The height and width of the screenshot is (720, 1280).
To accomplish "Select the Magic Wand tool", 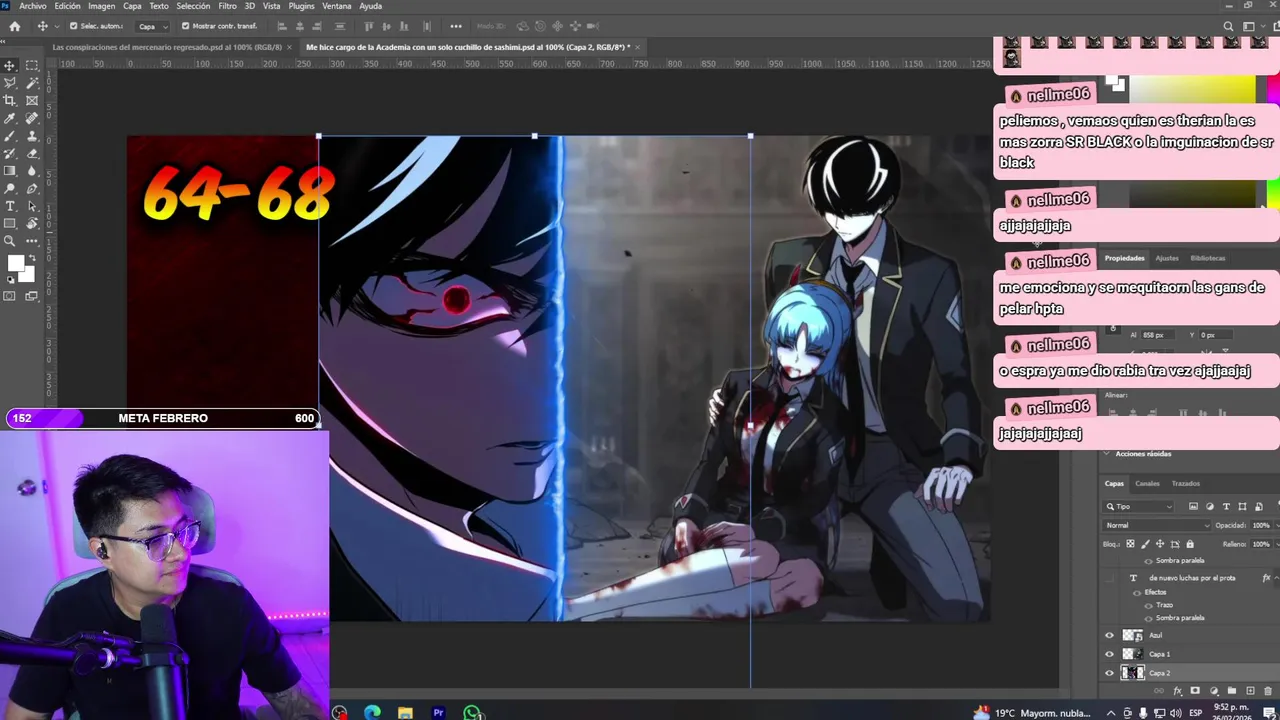I will (x=32, y=83).
